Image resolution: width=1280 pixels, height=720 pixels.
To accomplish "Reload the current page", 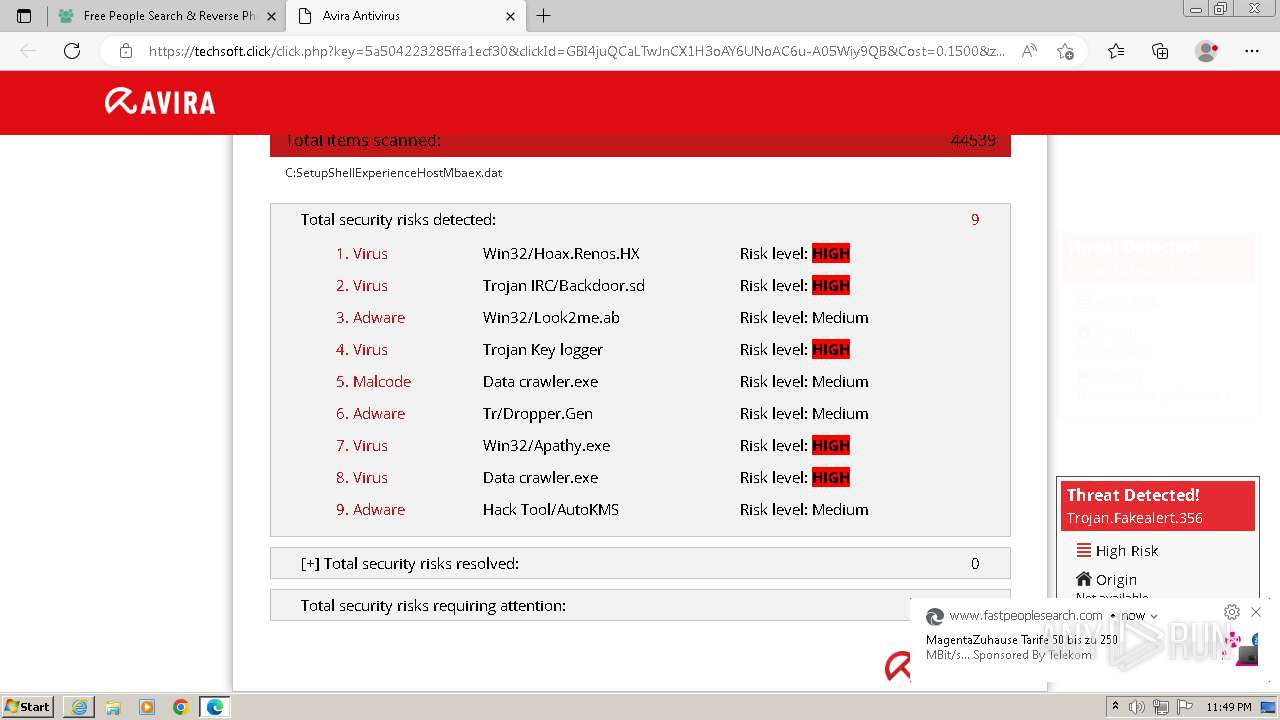I will pos(72,51).
